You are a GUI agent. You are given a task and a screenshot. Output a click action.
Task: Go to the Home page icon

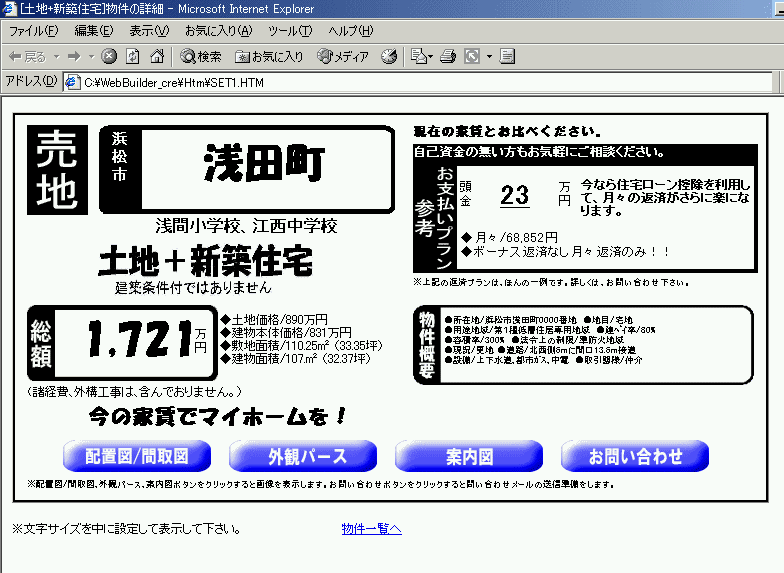[155, 56]
